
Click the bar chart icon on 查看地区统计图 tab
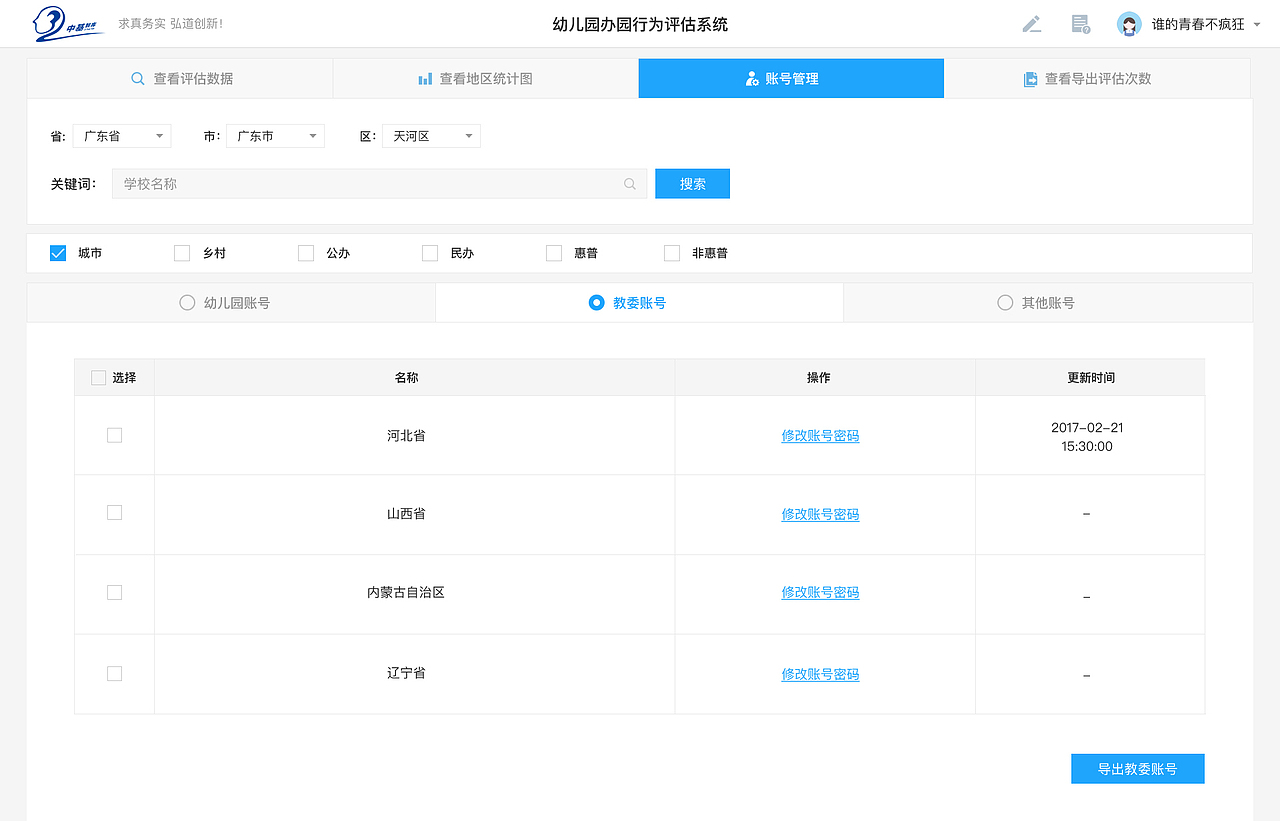424,77
